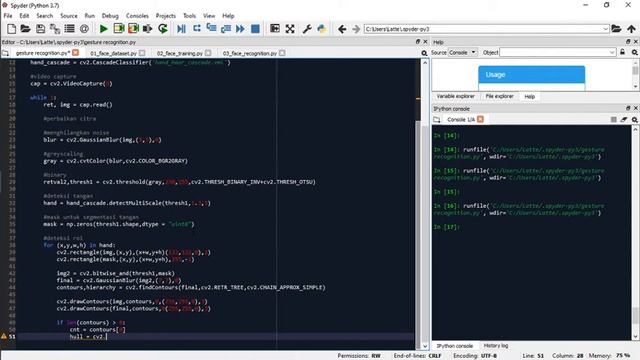Switch to 02_face_training.py tab
This screenshot has width=640, height=360.
point(180,53)
